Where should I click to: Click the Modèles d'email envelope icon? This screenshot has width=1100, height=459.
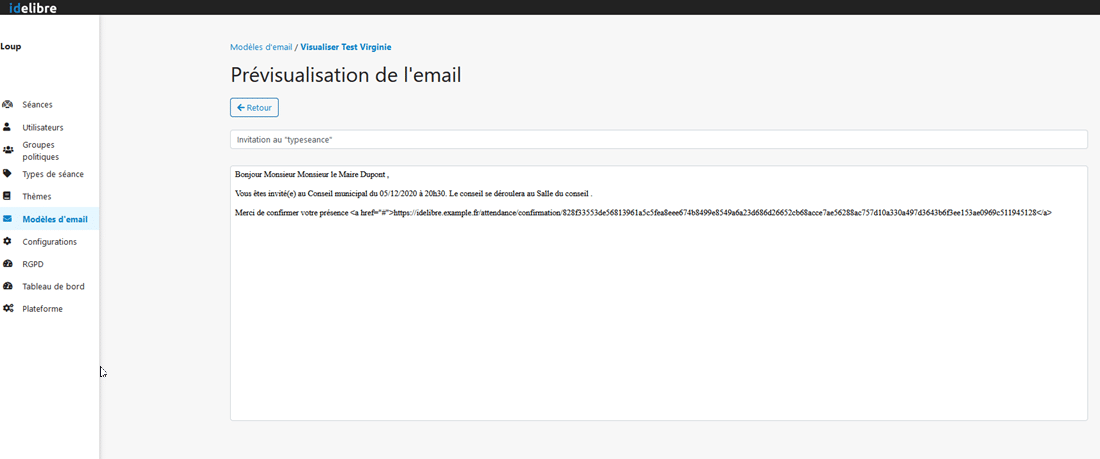coord(8,219)
